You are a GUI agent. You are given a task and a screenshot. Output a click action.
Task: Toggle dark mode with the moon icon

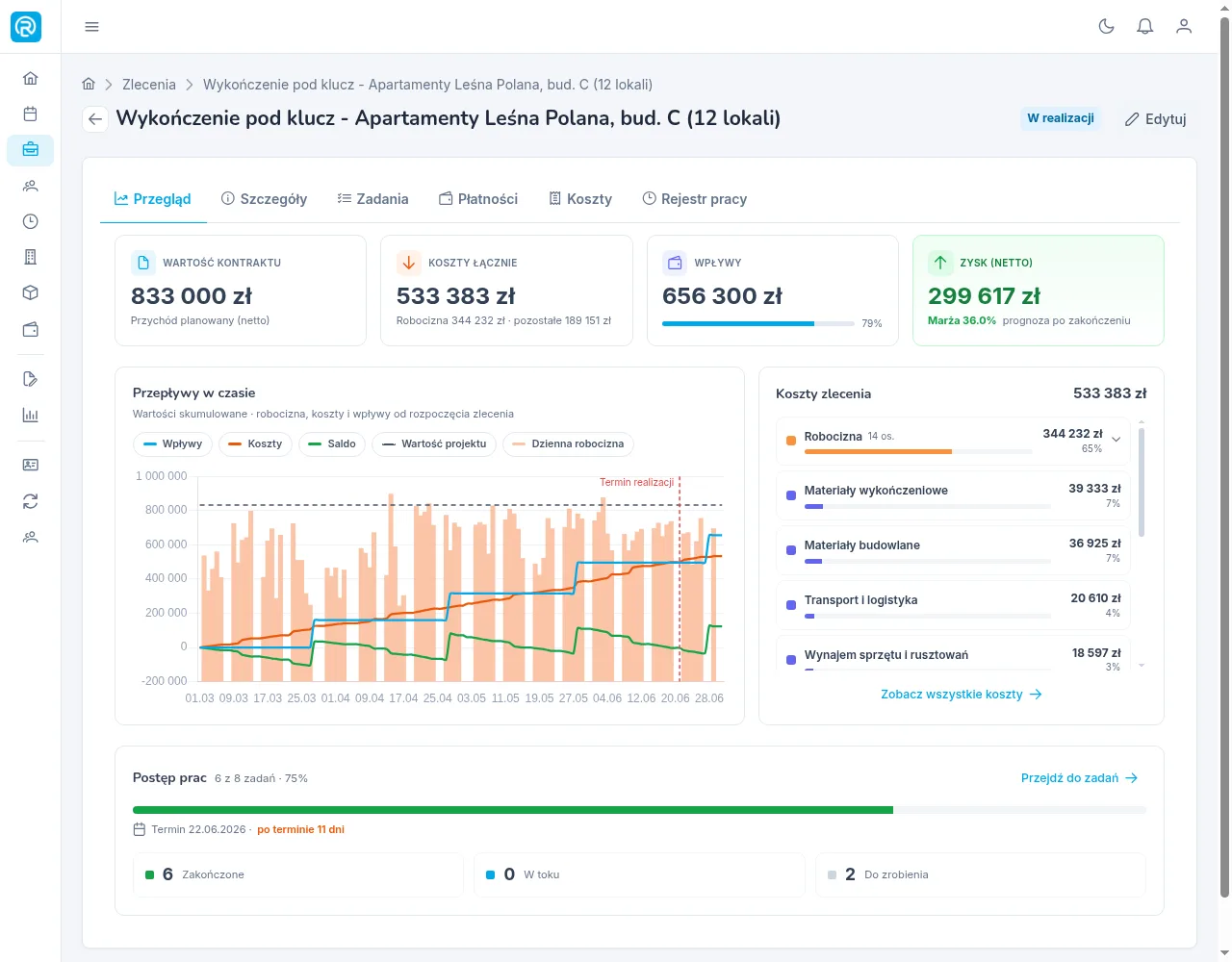(1107, 27)
